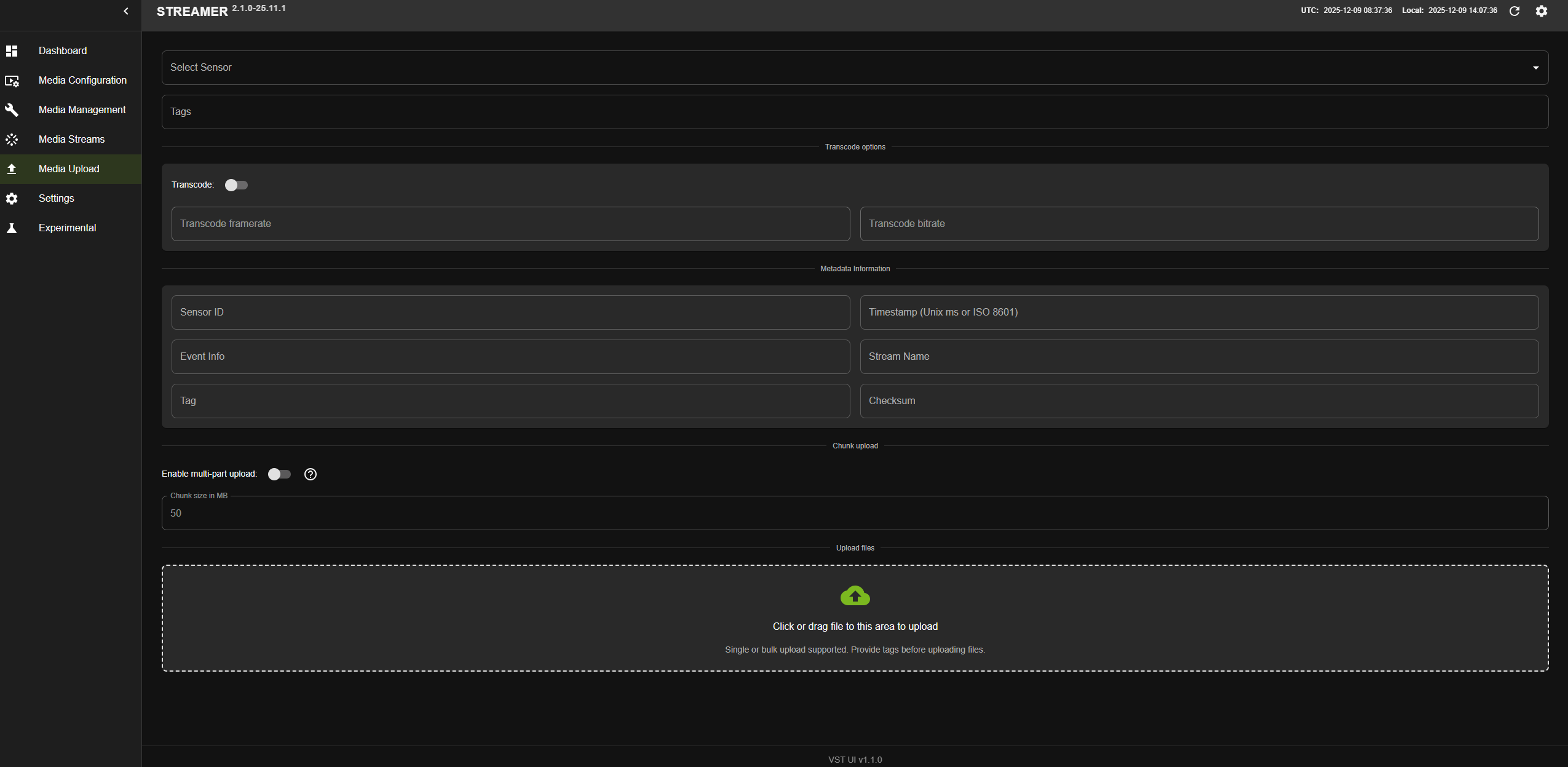Open Settings from the sidebar
The width and height of the screenshot is (1568, 767).
click(56, 198)
